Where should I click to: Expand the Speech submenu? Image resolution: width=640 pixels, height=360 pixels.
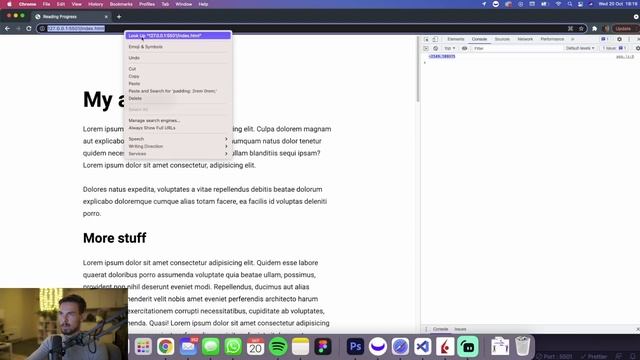click(x=177, y=139)
